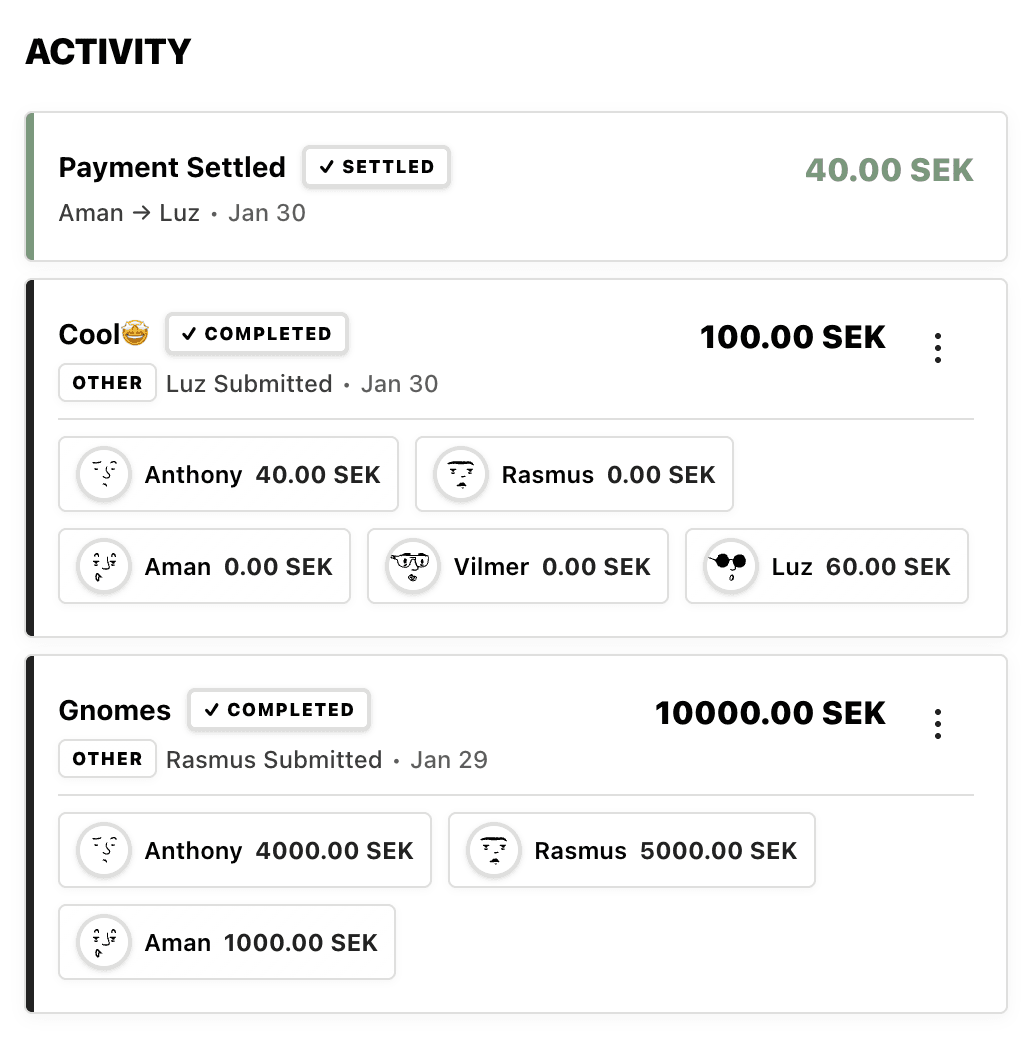
Task: Open the three-dot menu on the Gnomes expense
Action: (938, 722)
